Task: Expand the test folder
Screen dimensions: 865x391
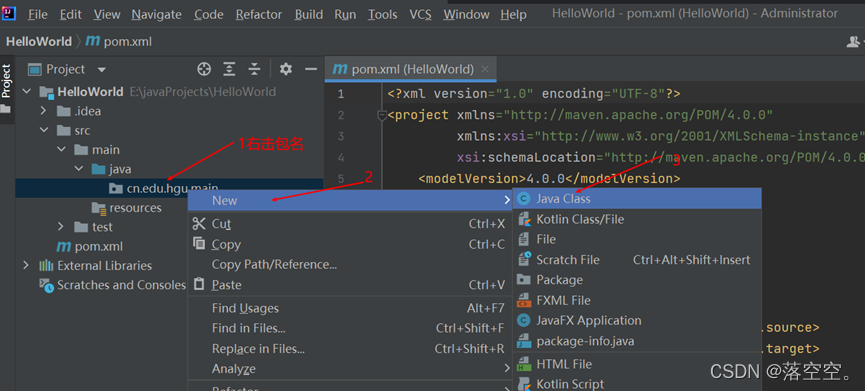Action: 61,227
